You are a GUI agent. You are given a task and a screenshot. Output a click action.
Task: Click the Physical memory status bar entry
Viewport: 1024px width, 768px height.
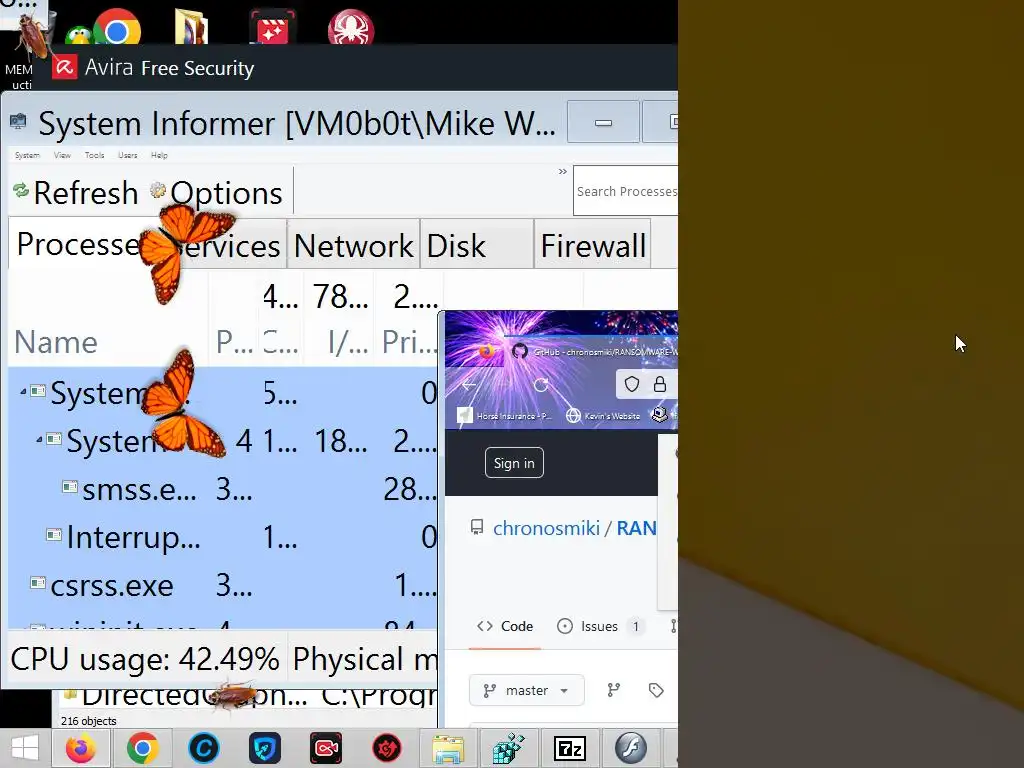pyautogui.click(x=364, y=659)
